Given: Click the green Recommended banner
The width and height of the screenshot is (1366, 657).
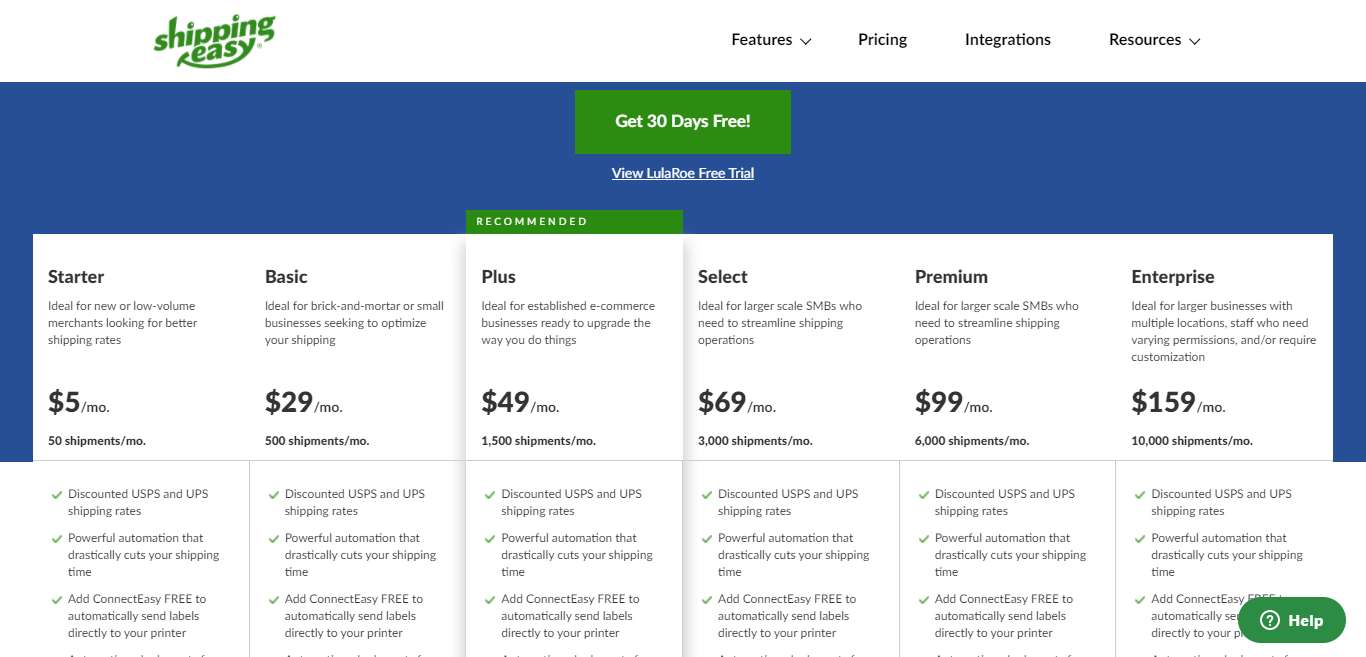Looking at the screenshot, I should click(x=574, y=222).
